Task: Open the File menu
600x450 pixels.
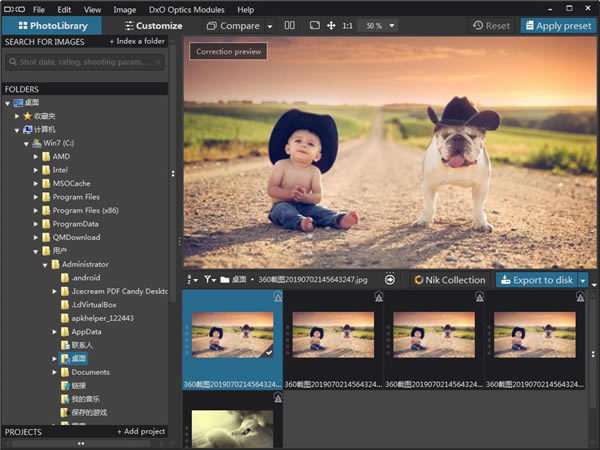Action: [39, 10]
